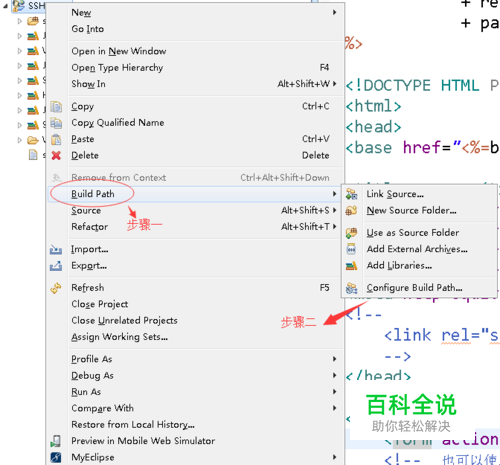
Task: Select the Refresh menu entry
Action: tap(196, 288)
